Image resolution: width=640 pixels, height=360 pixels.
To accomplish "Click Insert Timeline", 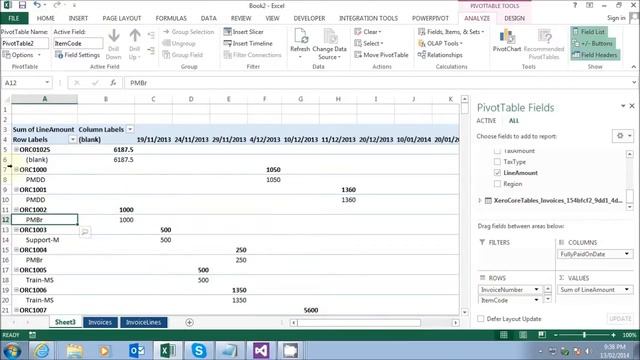I will pyautogui.click(x=248, y=43).
